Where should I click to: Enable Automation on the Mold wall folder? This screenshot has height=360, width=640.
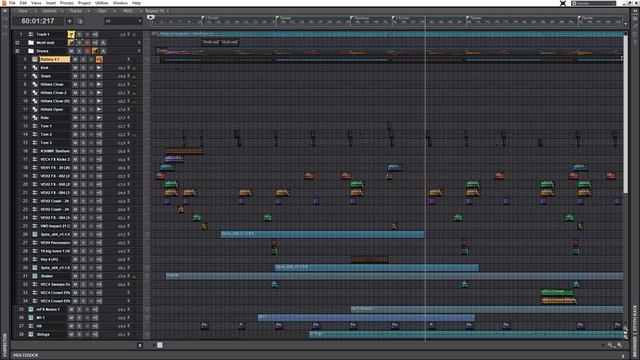coord(103,42)
